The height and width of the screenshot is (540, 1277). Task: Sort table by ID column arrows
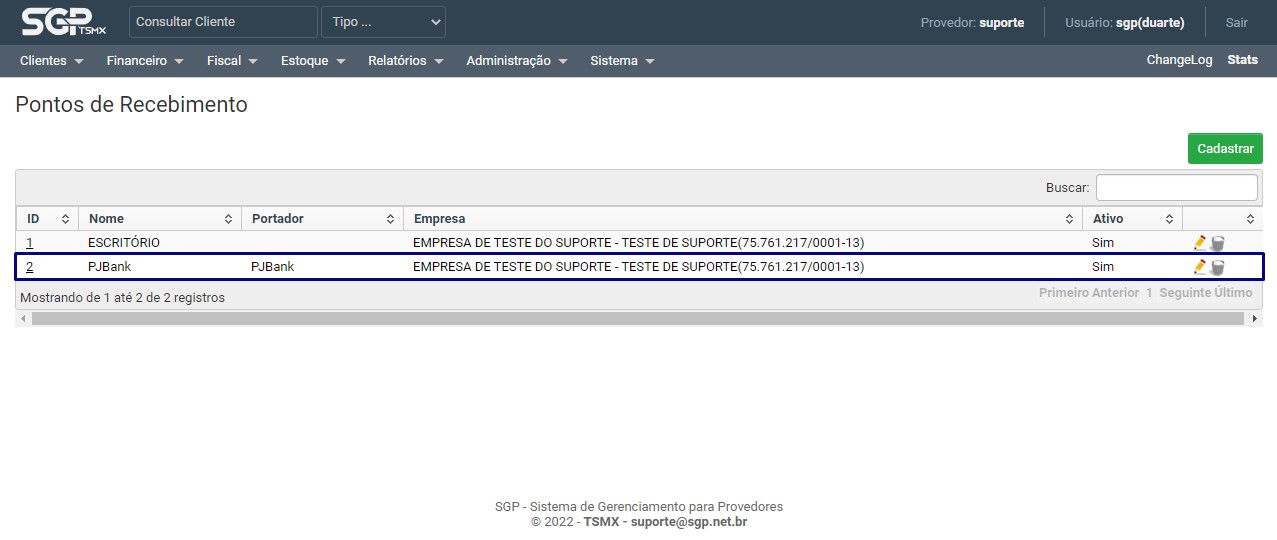click(x=66, y=219)
